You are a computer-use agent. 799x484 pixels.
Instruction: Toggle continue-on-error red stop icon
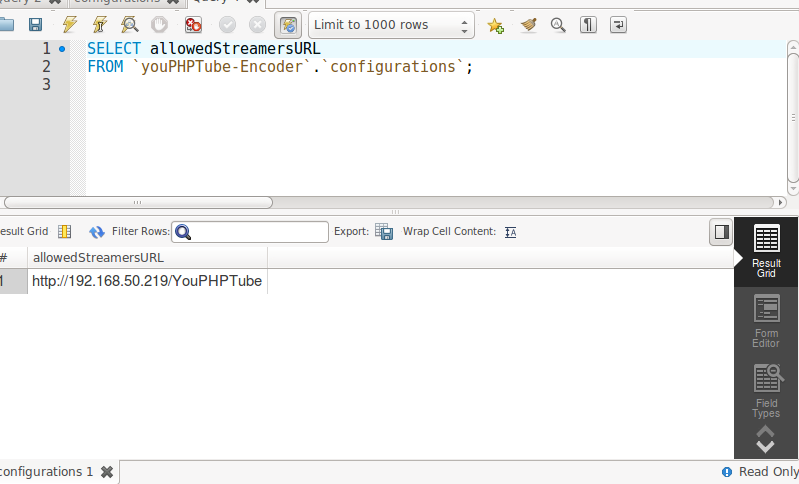(x=193, y=24)
